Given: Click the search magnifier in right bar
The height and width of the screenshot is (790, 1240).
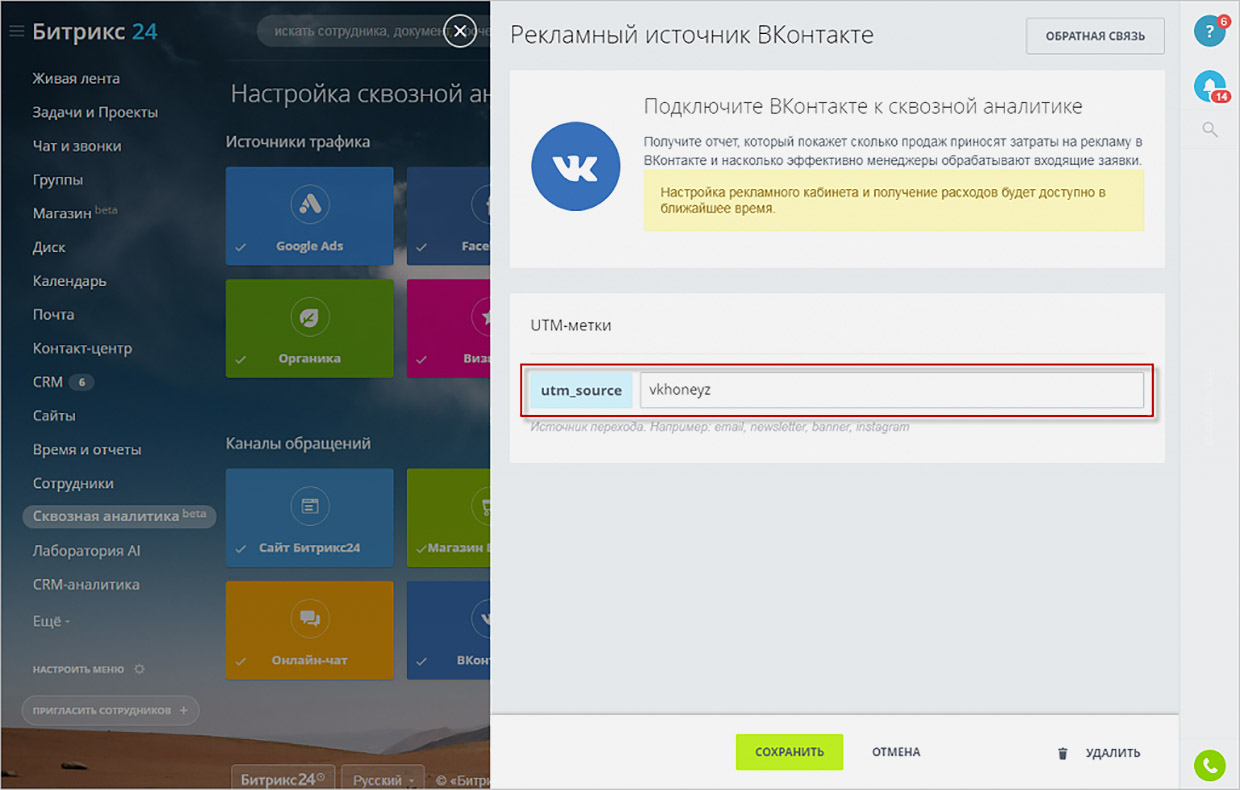Looking at the screenshot, I should pos(1210,130).
